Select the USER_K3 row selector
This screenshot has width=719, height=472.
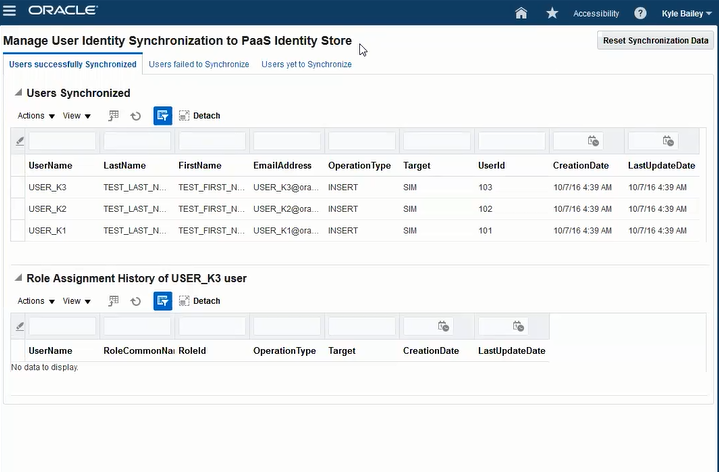(x=18, y=187)
